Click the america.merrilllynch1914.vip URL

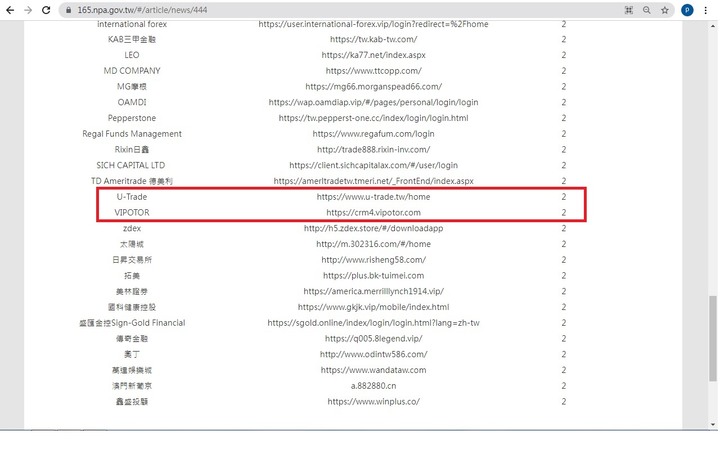point(373,291)
